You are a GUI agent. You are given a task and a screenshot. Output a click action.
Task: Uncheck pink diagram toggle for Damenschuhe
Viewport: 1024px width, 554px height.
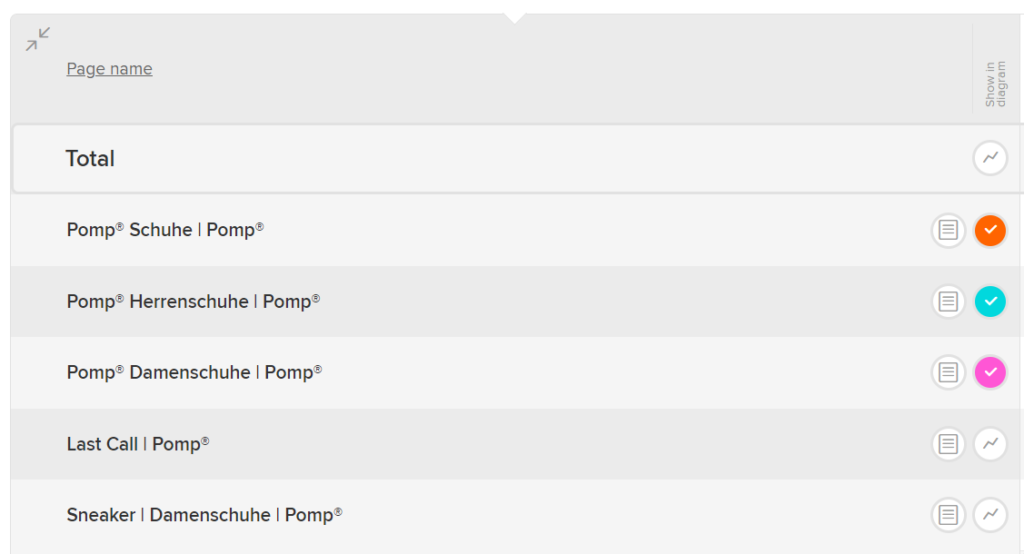click(990, 373)
